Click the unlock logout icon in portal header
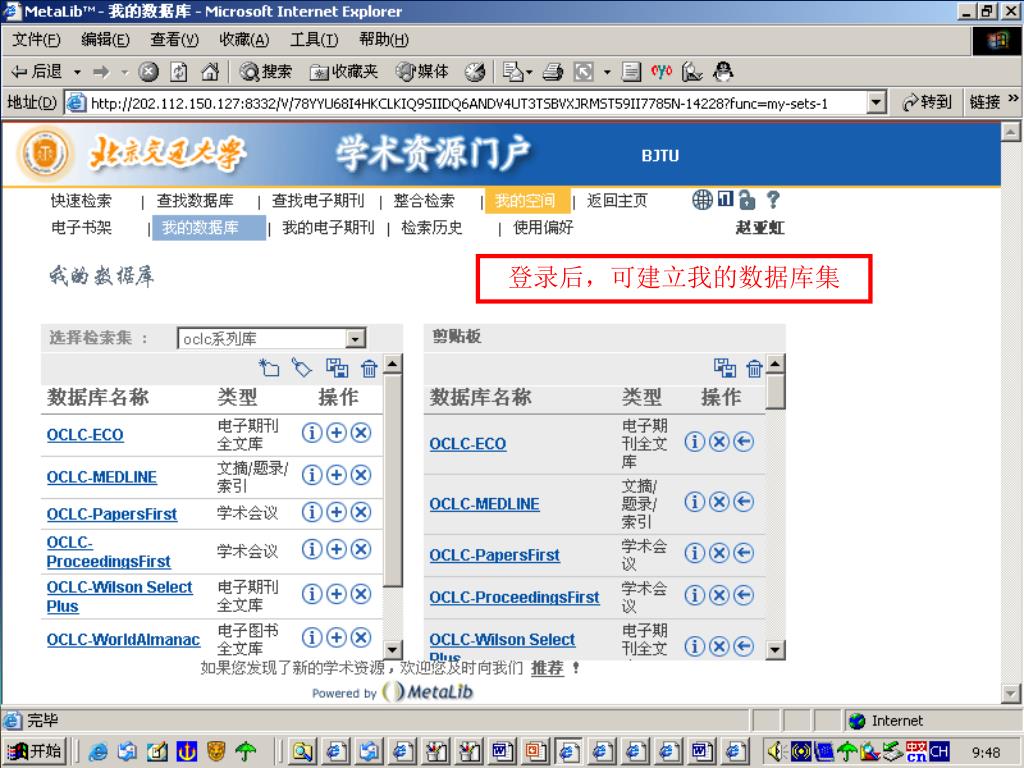Screen dimensions: 1024x768 coord(747,199)
